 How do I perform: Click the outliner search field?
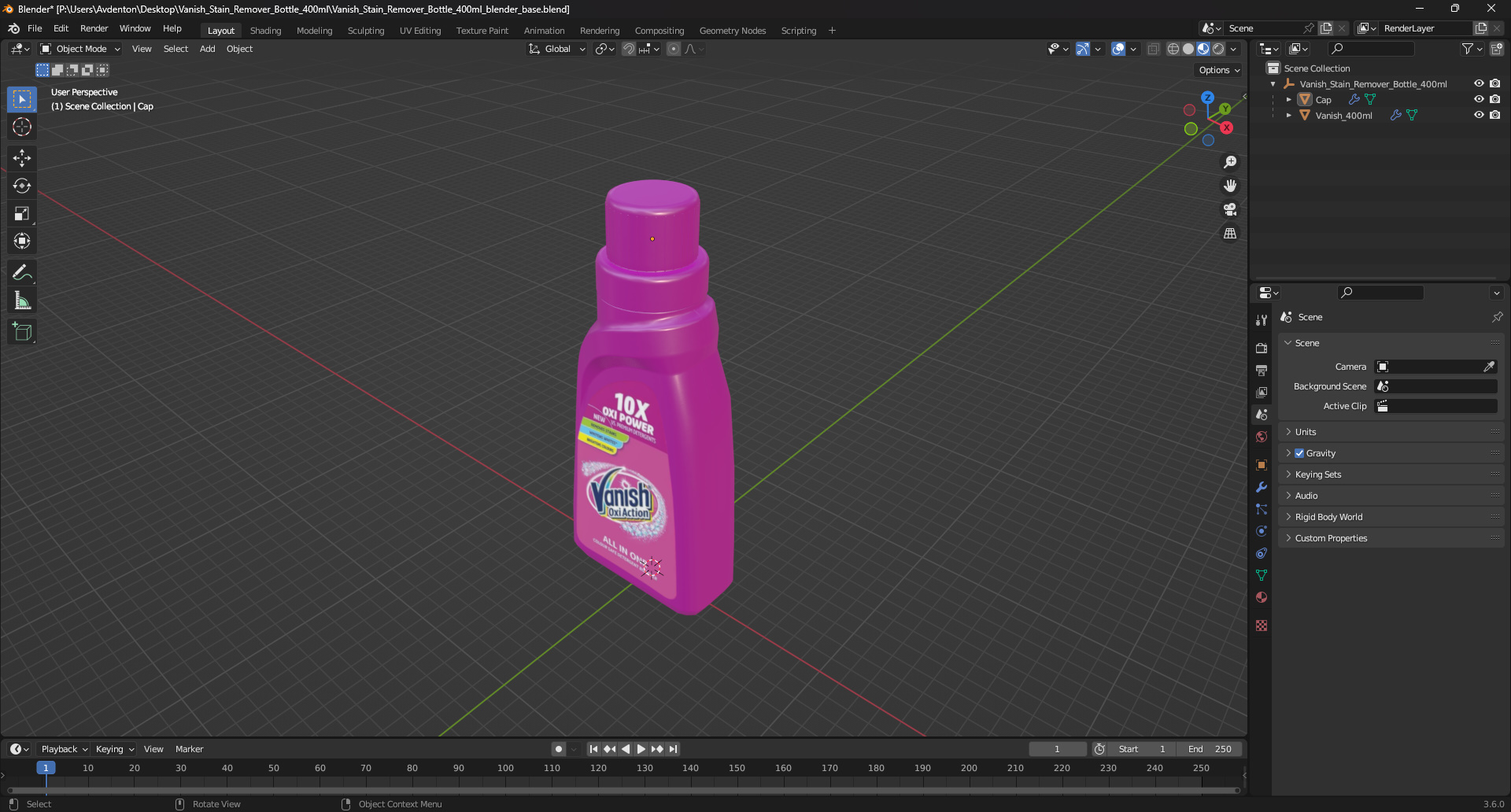point(1370,49)
